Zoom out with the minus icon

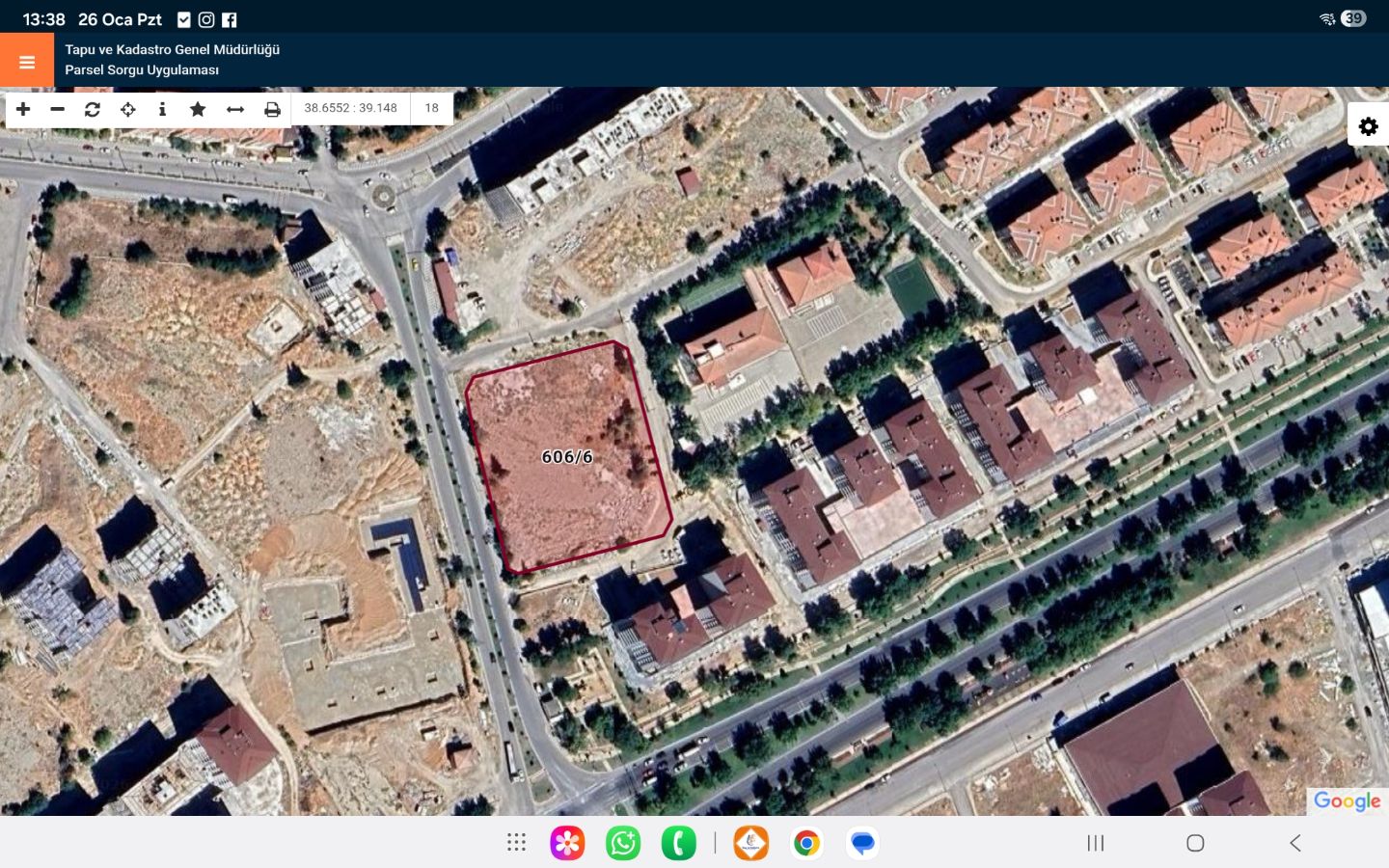58,109
